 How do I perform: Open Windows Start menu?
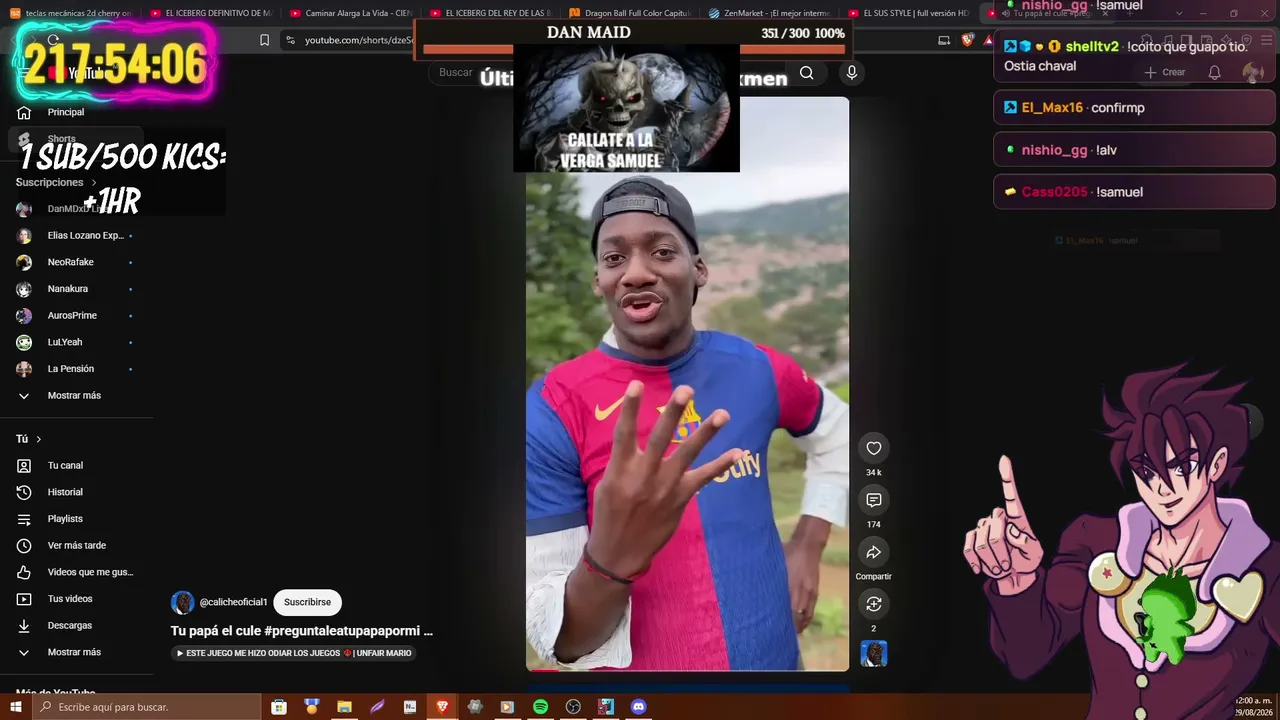point(15,707)
